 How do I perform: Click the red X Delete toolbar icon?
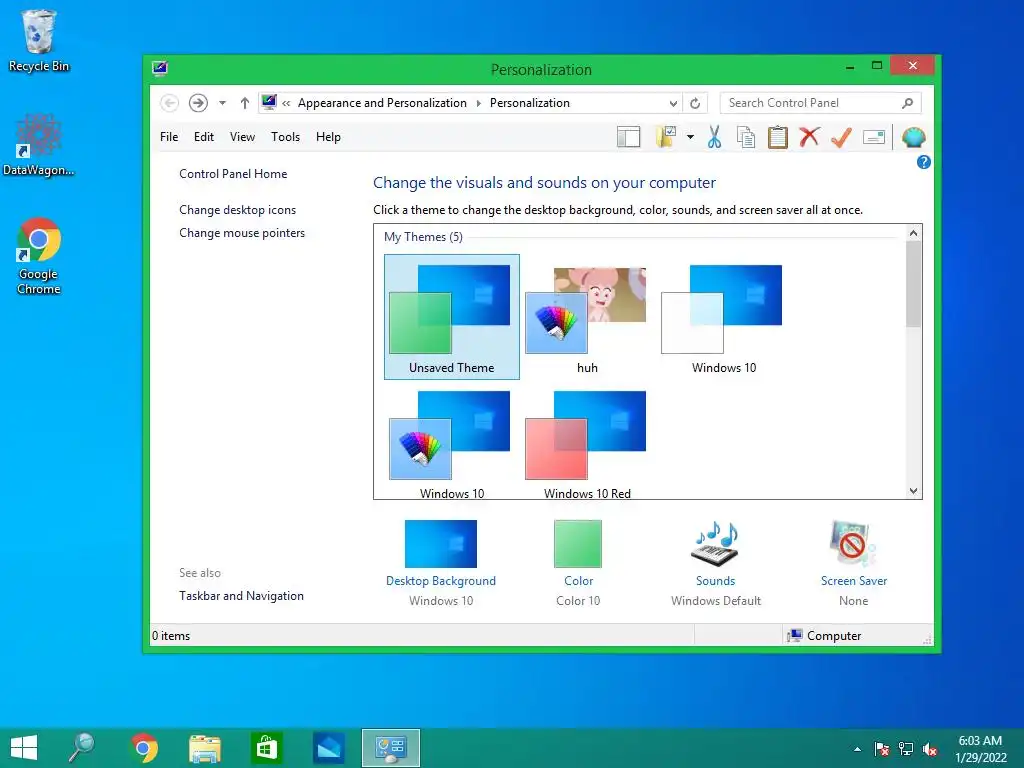[x=809, y=137]
